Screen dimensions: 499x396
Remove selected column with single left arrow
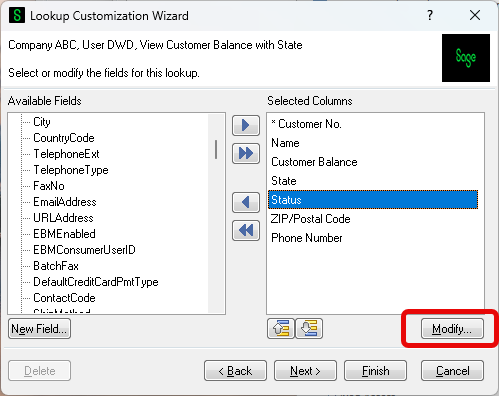[246, 202]
